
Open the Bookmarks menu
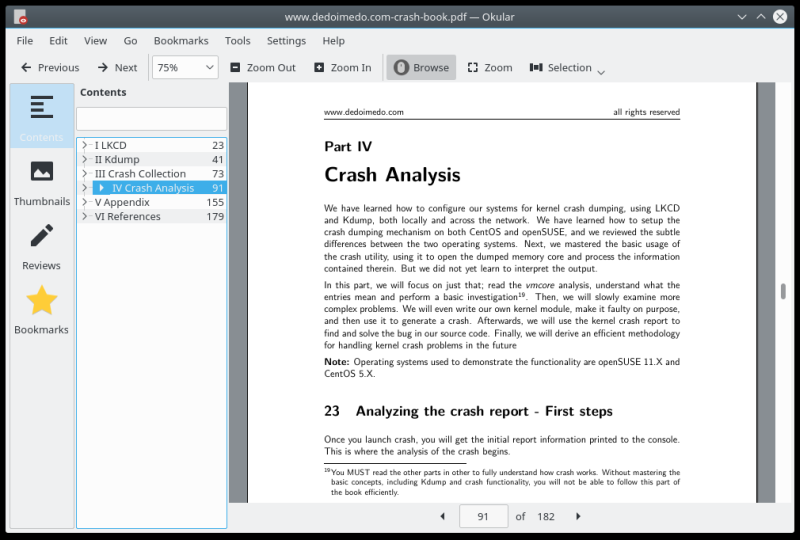181,41
